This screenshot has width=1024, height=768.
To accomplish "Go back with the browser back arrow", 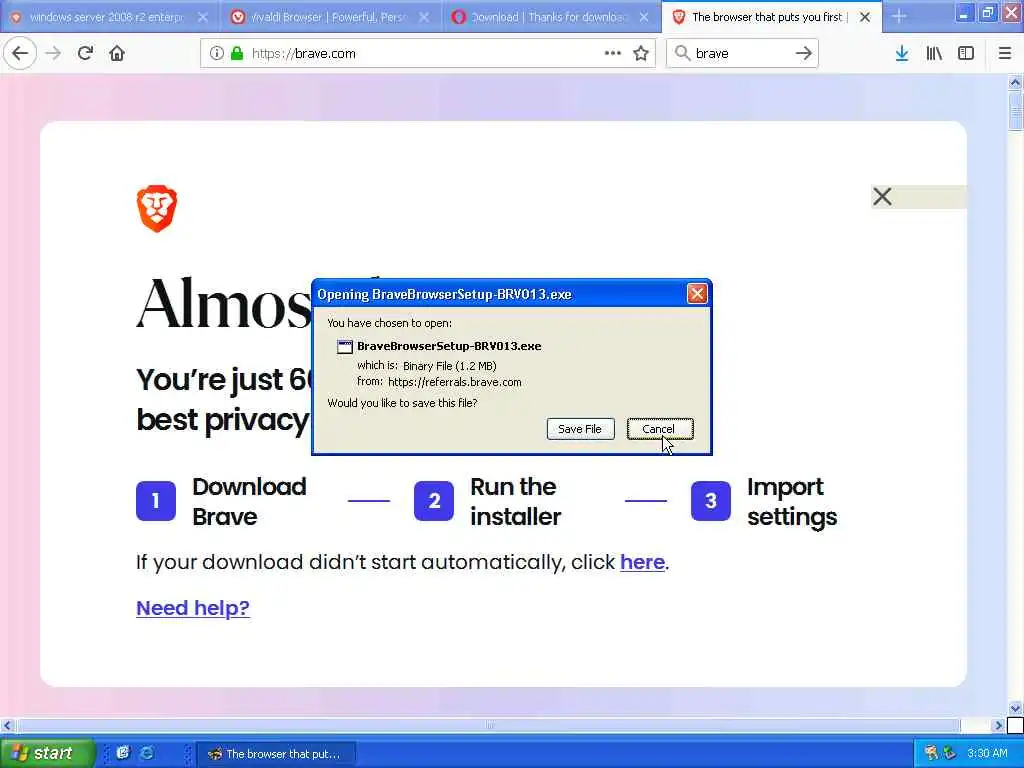I will click(x=20, y=54).
